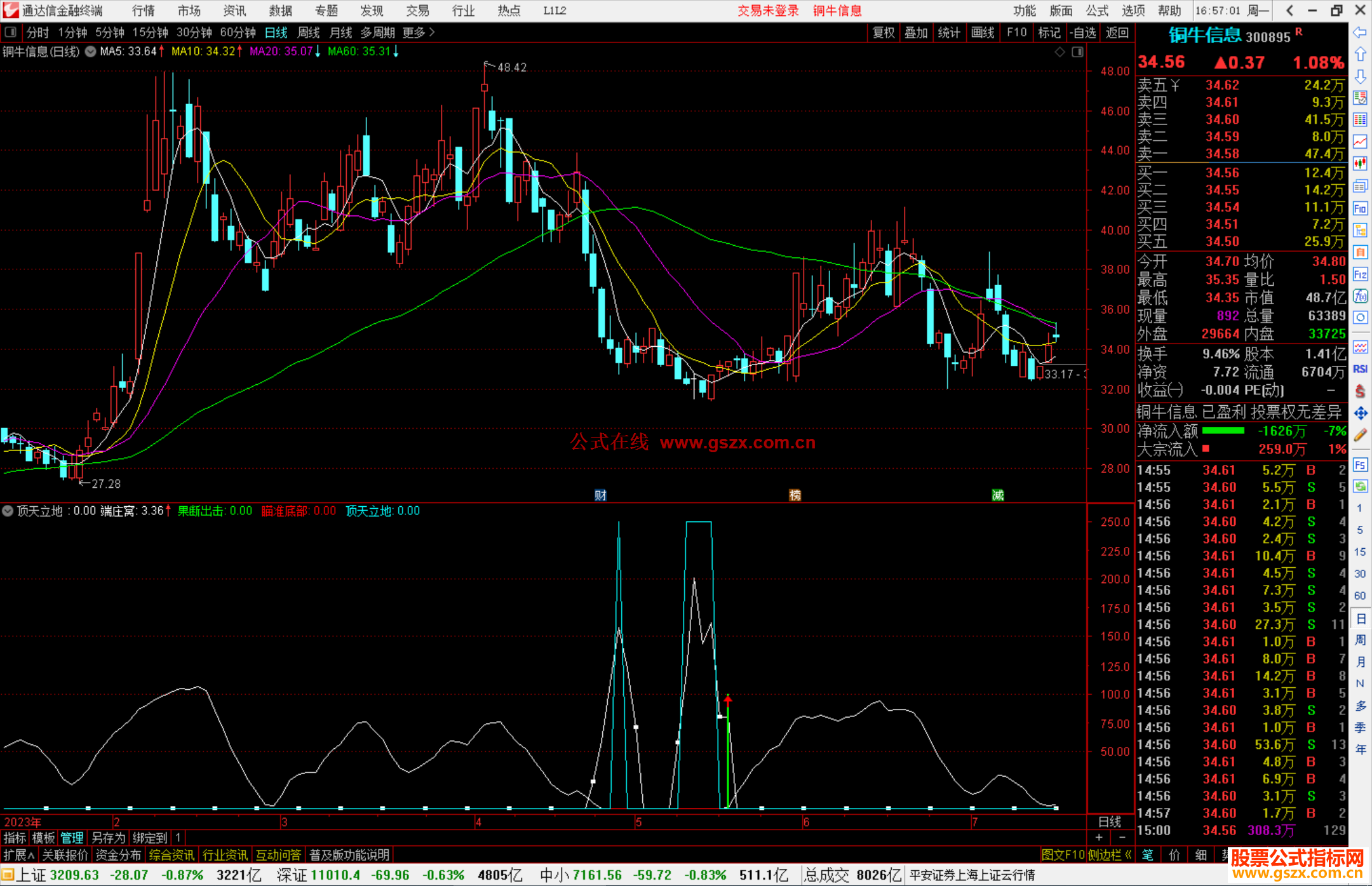Expand the 扩展 panel at bottom left

click(19, 855)
